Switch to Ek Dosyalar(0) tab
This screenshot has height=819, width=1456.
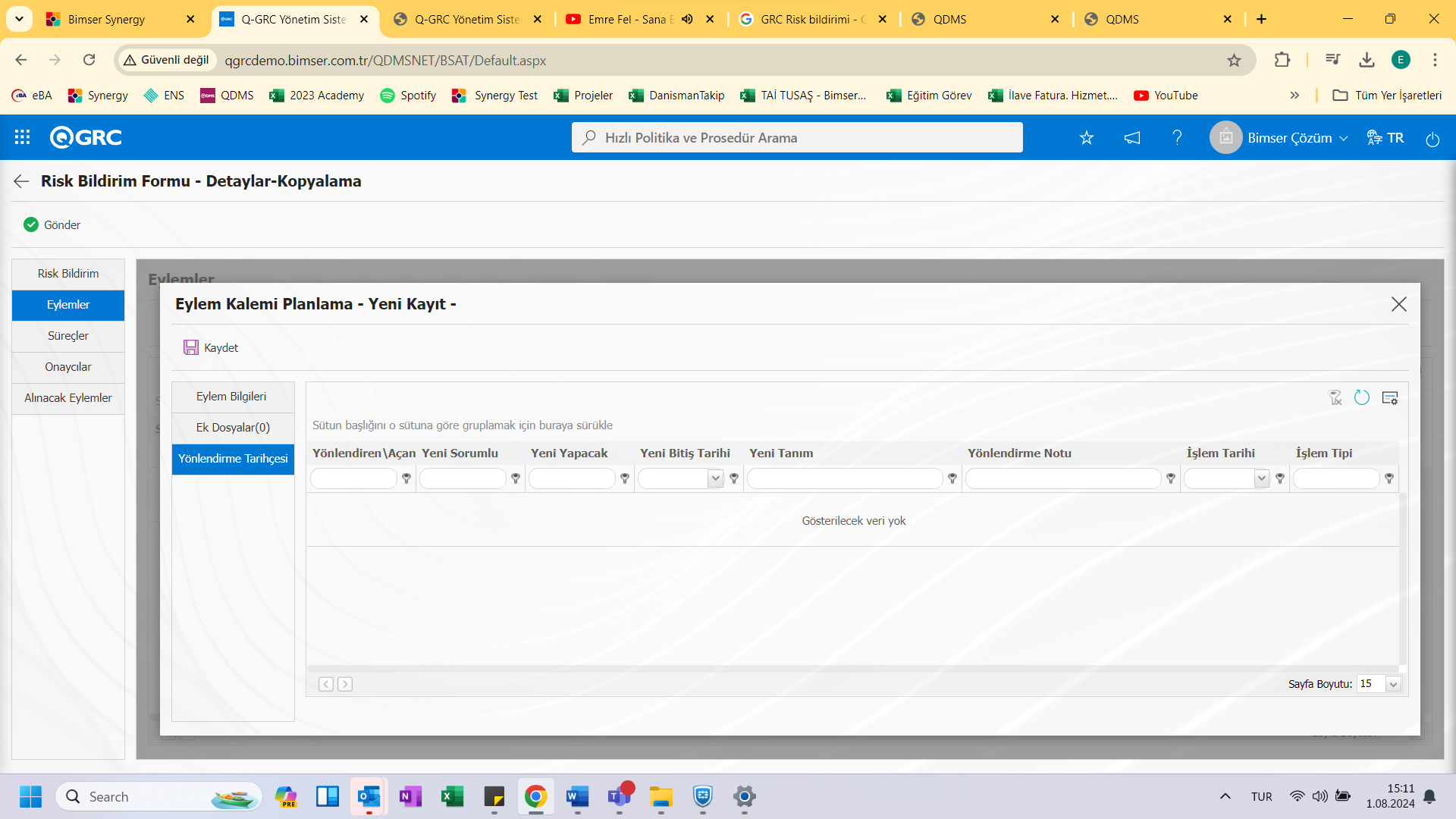pos(233,427)
